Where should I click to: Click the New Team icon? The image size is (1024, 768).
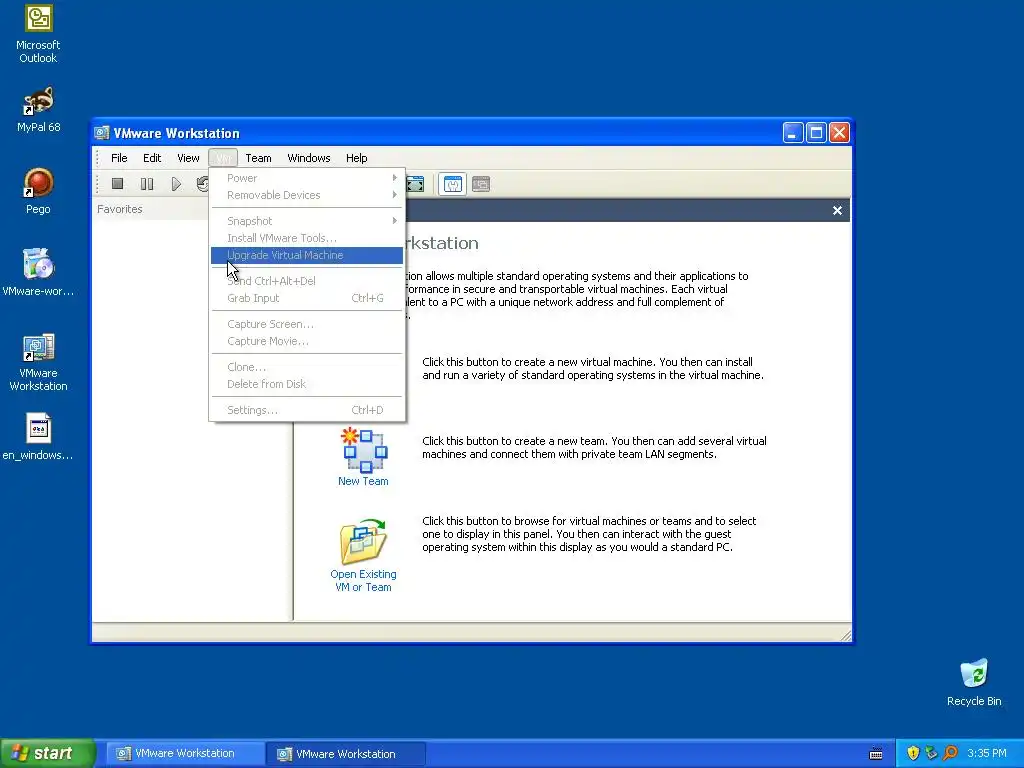(x=364, y=449)
